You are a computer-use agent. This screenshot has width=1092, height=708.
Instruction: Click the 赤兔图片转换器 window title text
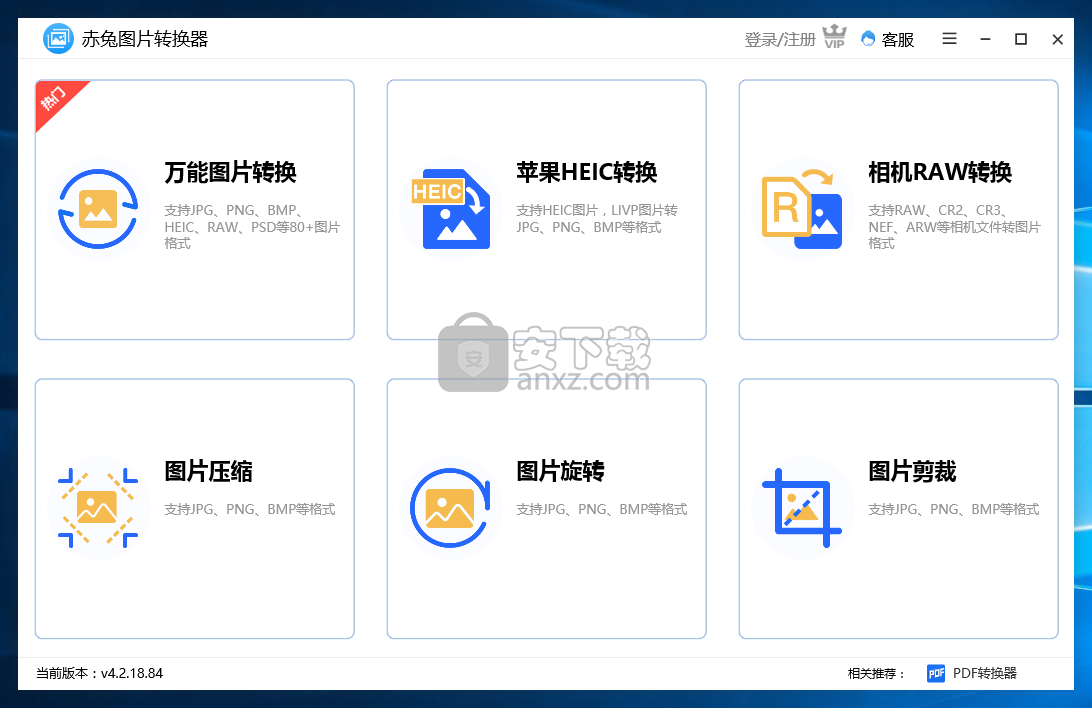coord(145,39)
